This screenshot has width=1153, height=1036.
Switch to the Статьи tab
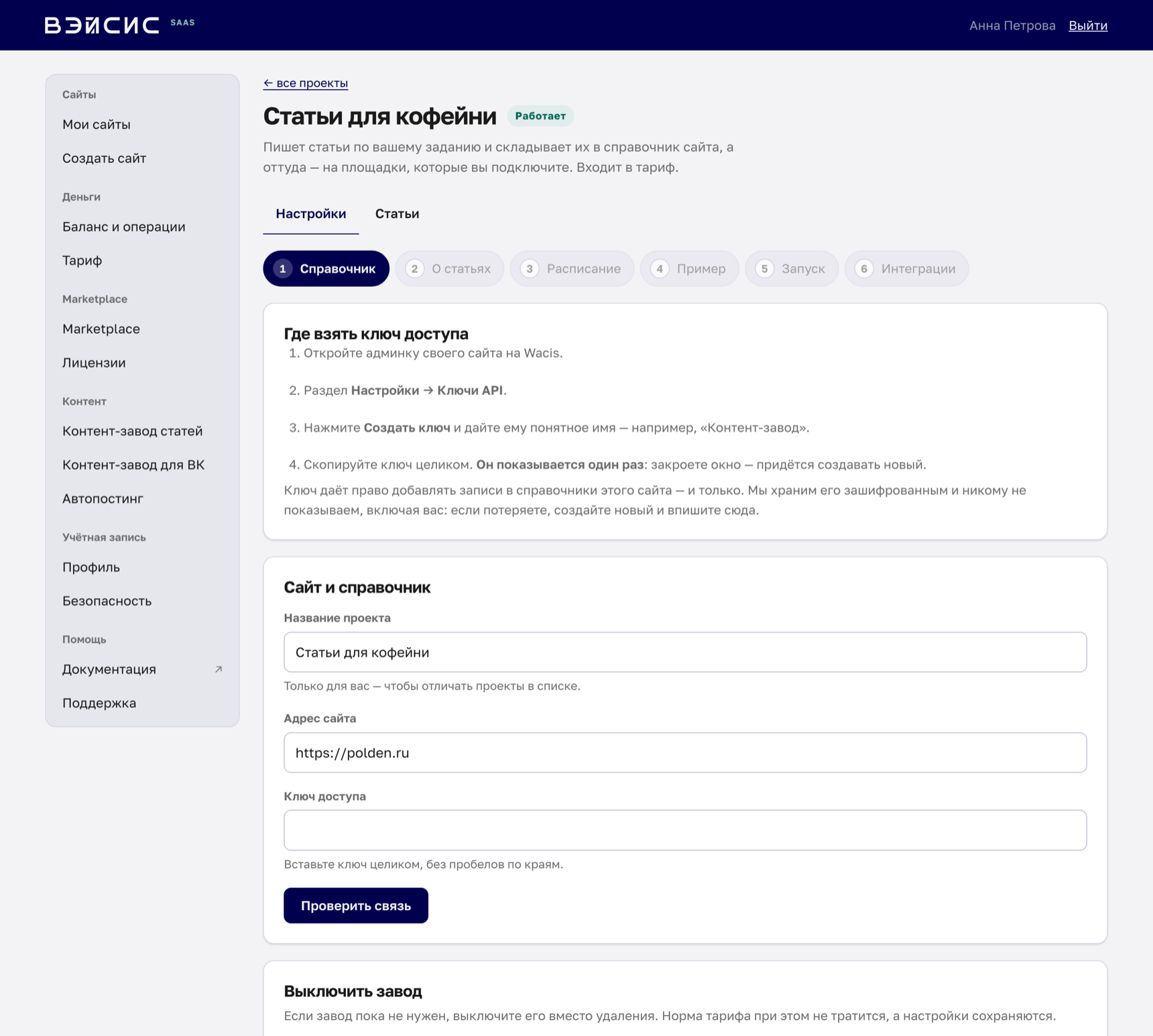pos(397,214)
